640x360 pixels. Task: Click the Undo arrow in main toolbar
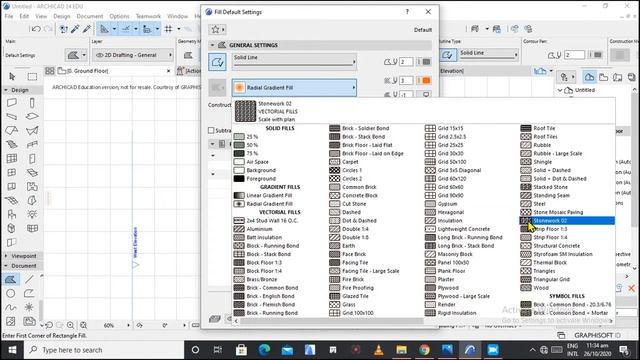point(36,29)
